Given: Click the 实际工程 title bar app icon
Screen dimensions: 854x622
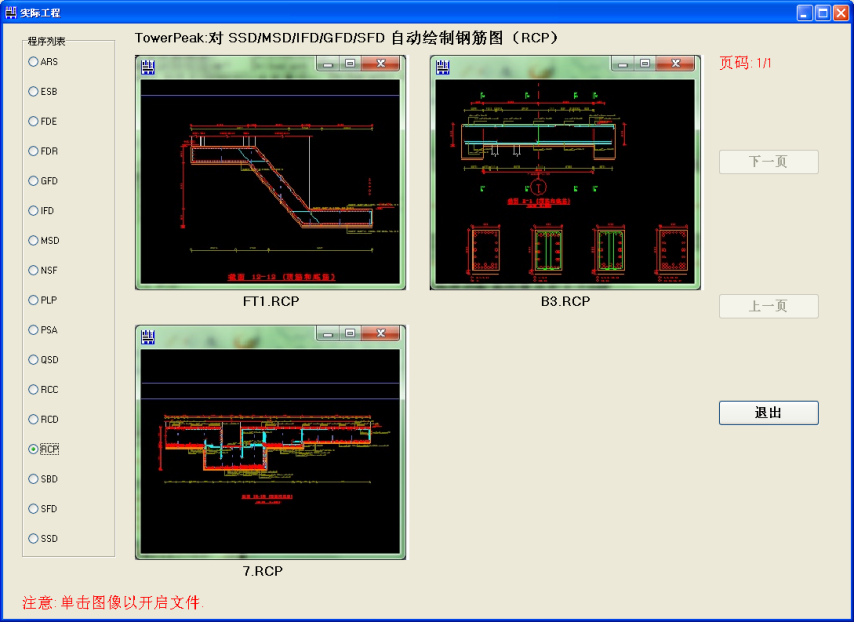Looking at the screenshot, I should [10, 12].
